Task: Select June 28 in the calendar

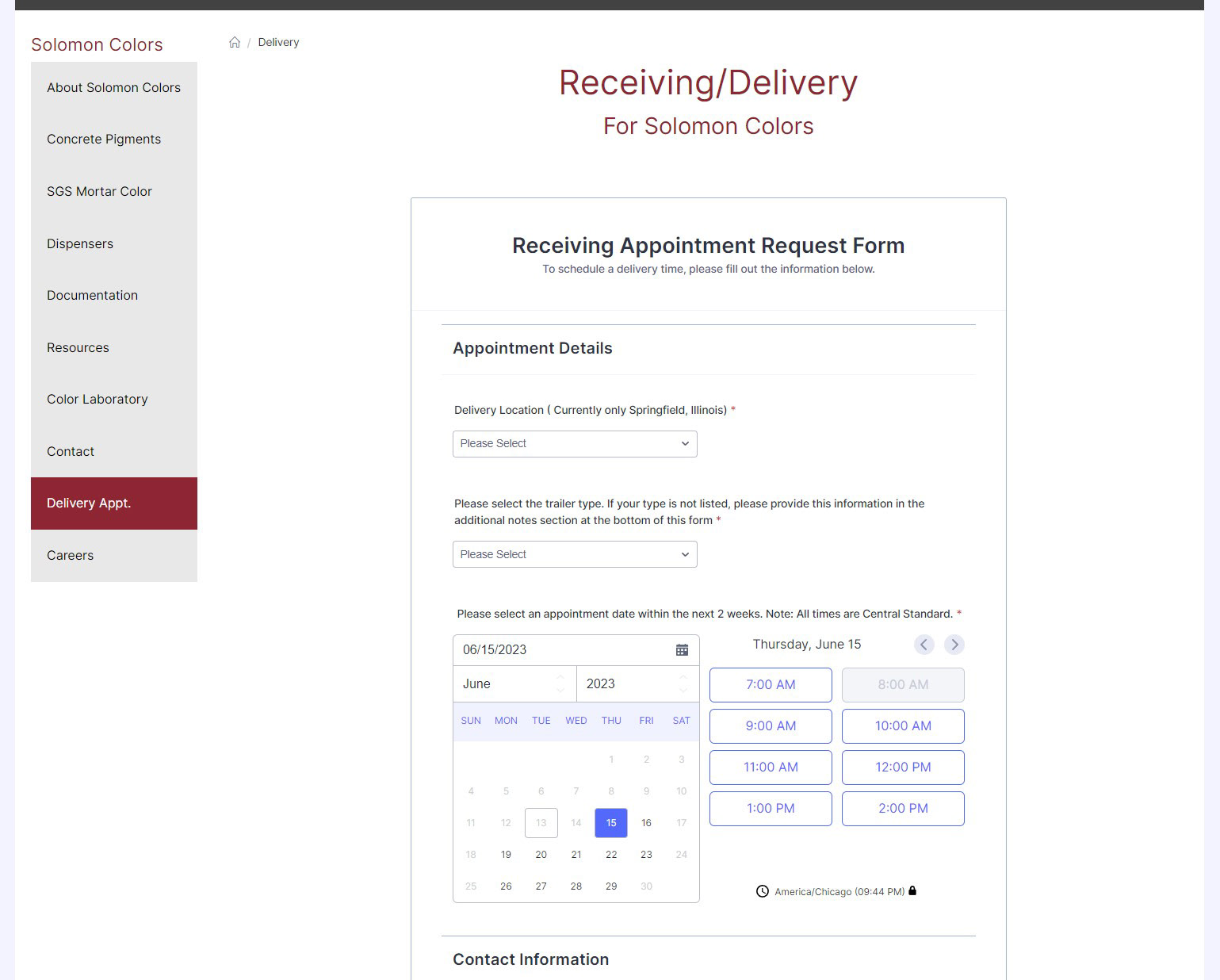Action: (x=576, y=886)
